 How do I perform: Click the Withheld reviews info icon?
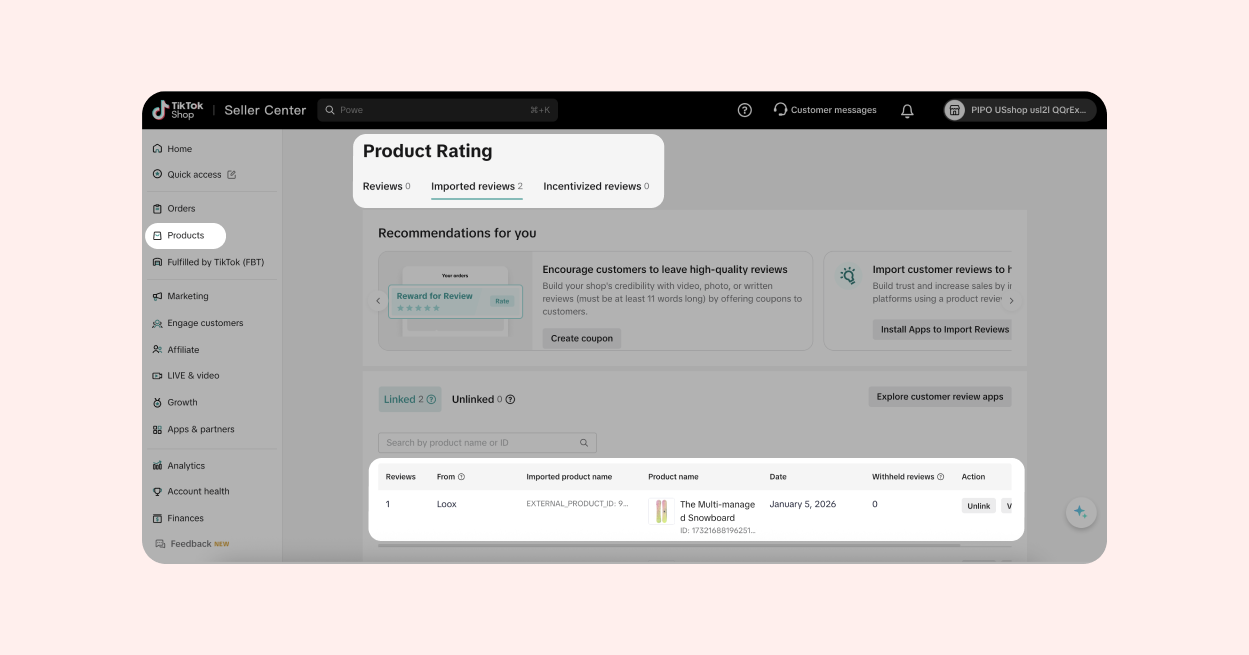[x=940, y=477]
